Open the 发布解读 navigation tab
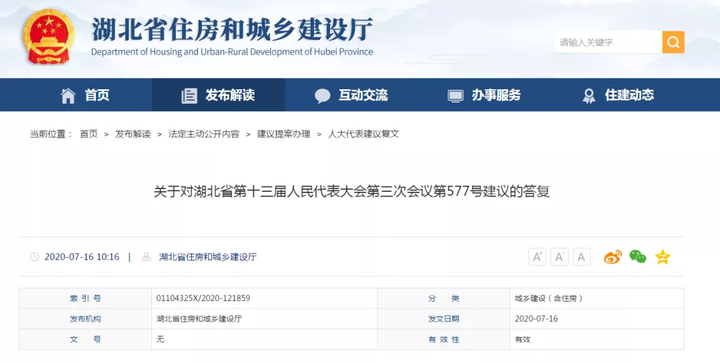The width and height of the screenshot is (720, 363). click(219, 95)
